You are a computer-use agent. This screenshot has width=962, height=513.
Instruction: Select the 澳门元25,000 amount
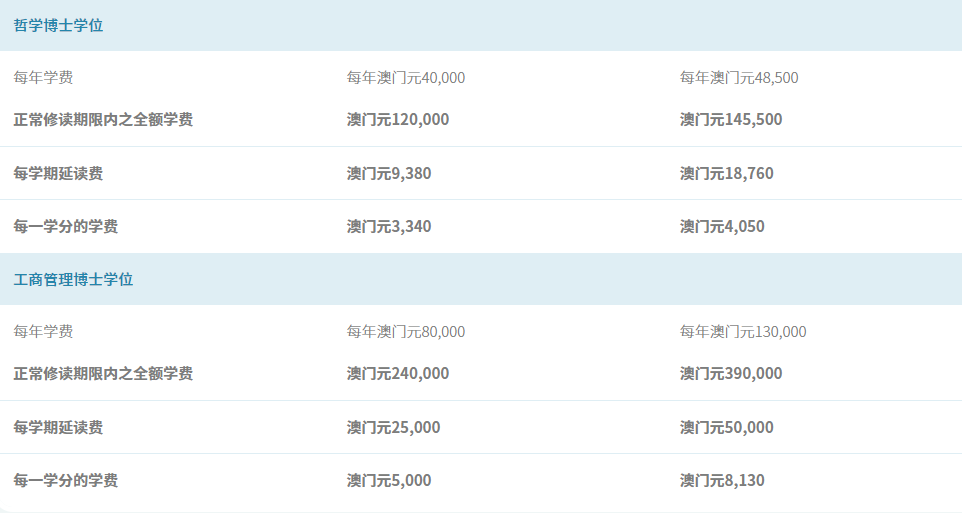click(393, 427)
